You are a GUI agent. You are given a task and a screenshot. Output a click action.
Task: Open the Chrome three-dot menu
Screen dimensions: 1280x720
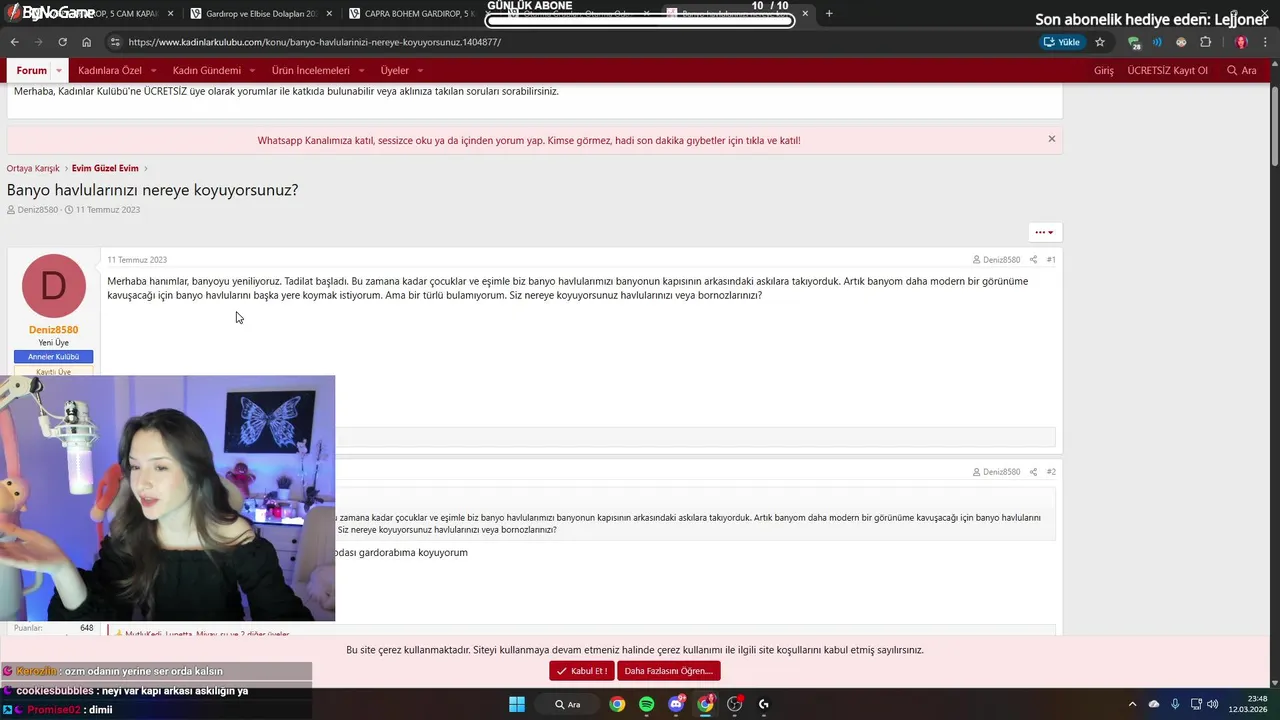(x=1265, y=42)
